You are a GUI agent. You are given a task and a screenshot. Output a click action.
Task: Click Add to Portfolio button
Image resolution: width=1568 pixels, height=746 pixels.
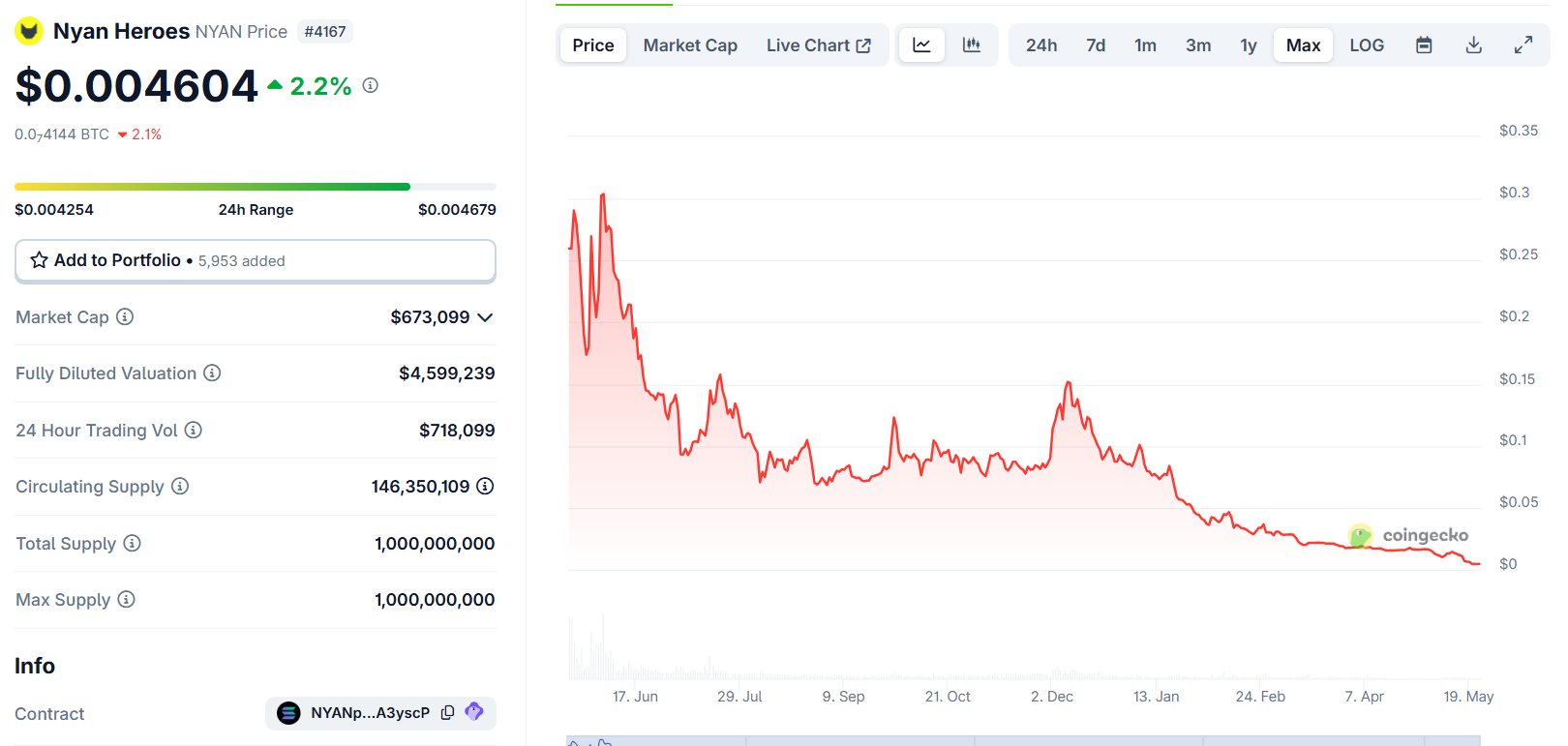tap(256, 261)
